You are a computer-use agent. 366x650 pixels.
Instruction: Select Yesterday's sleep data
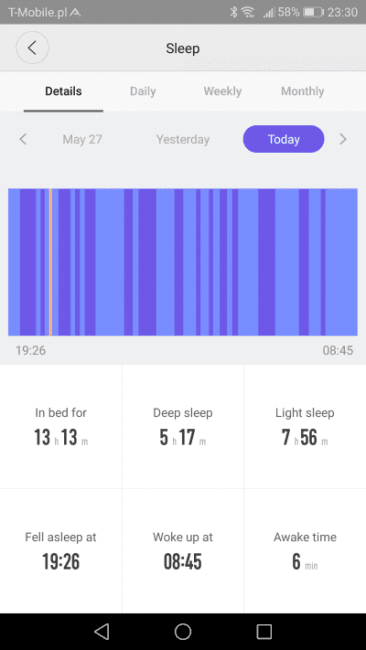click(183, 139)
